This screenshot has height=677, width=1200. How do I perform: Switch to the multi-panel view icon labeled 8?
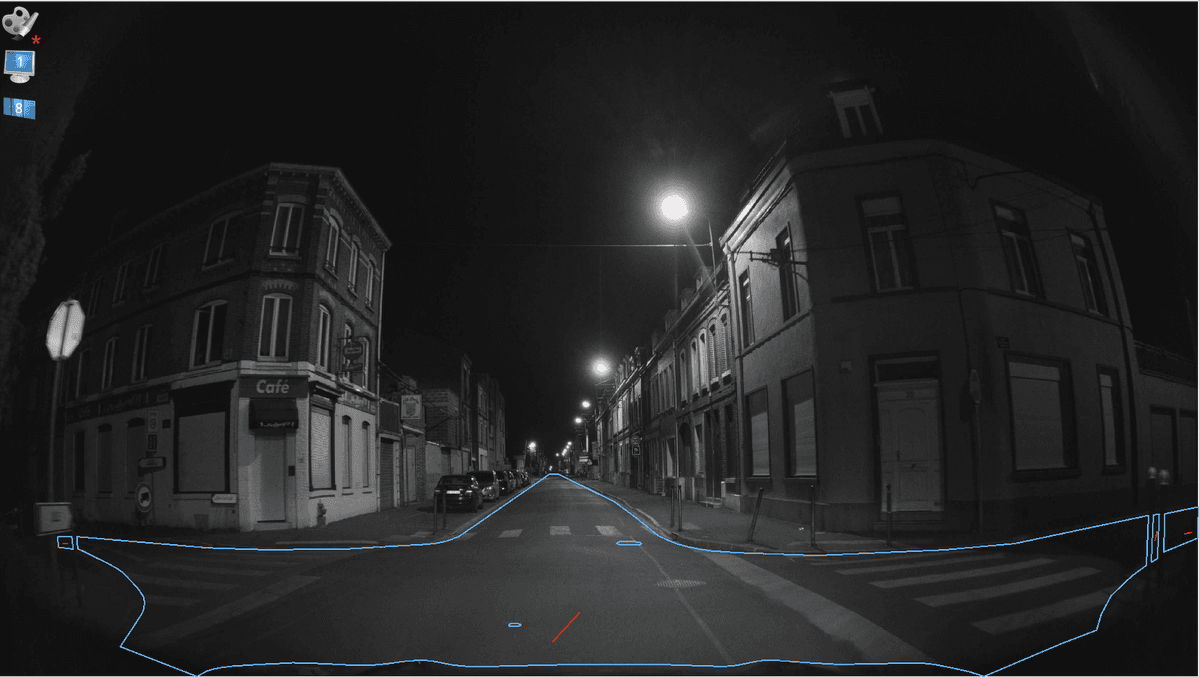point(19,108)
